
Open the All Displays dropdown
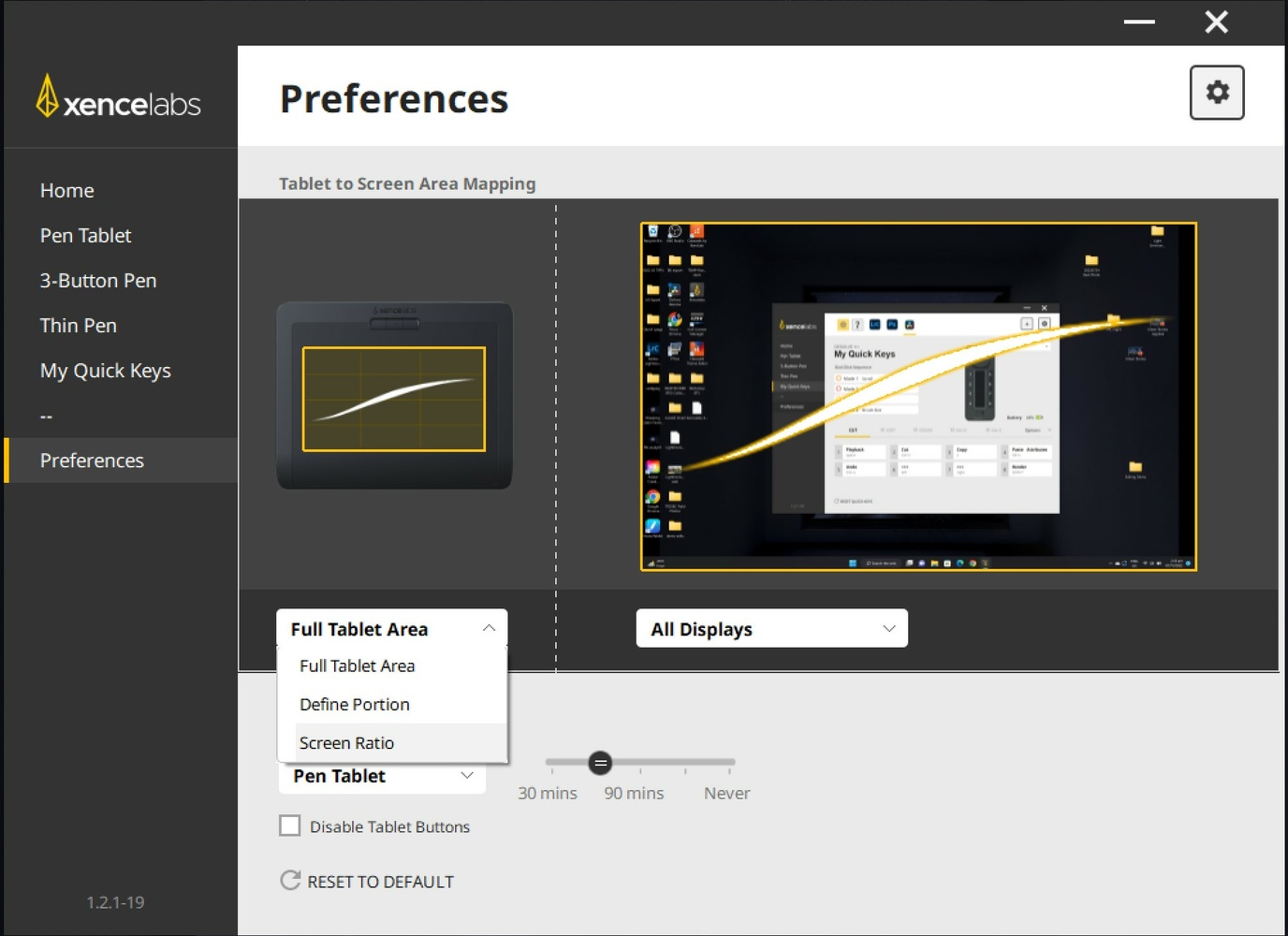[772, 629]
